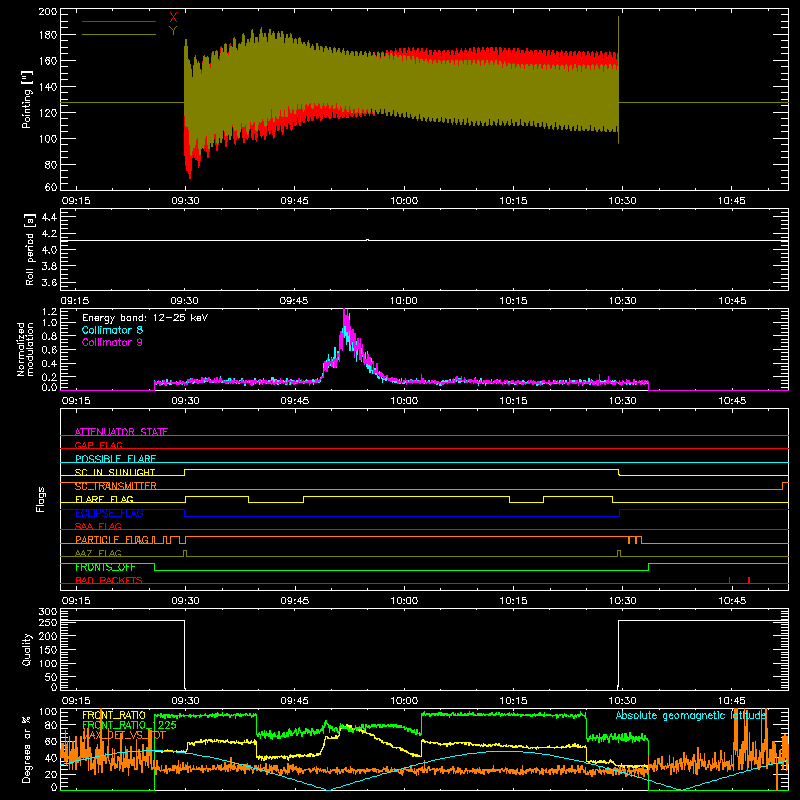Click the ATTENUATOR_STATE flag label
The height and width of the screenshot is (800, 800).
[x=121, y=432]
